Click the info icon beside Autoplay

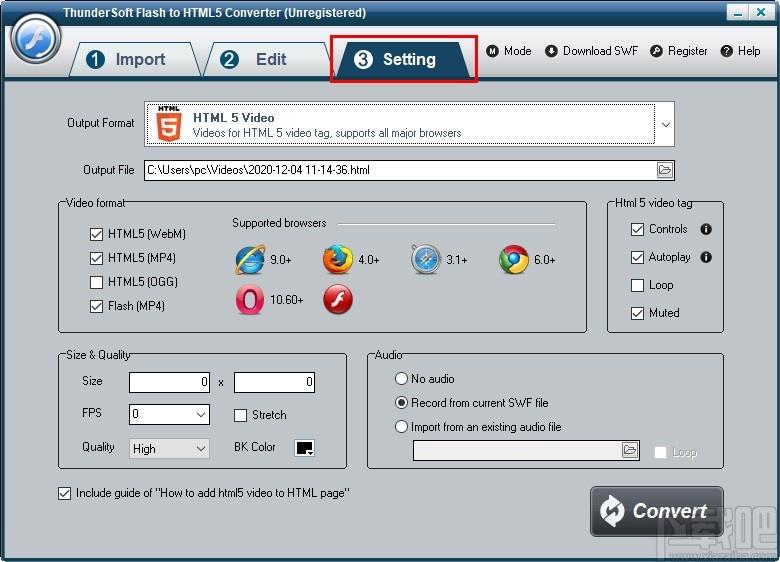click(x=705, y=257)
